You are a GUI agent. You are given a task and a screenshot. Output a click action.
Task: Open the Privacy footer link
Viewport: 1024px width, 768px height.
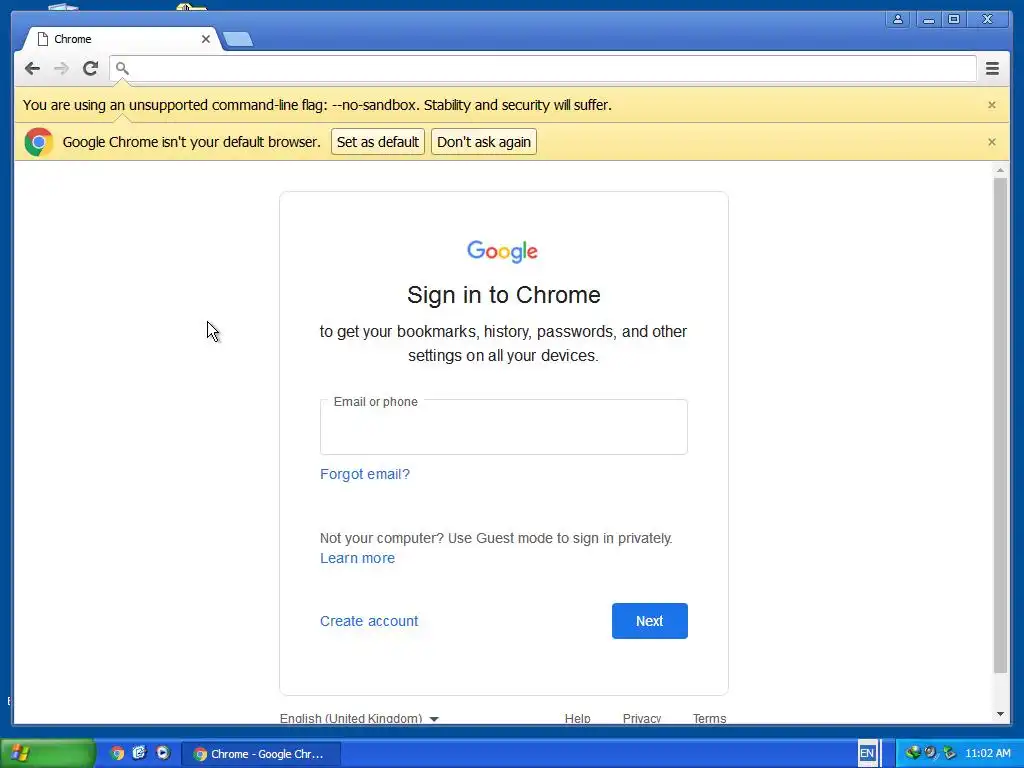click(642, 718)
